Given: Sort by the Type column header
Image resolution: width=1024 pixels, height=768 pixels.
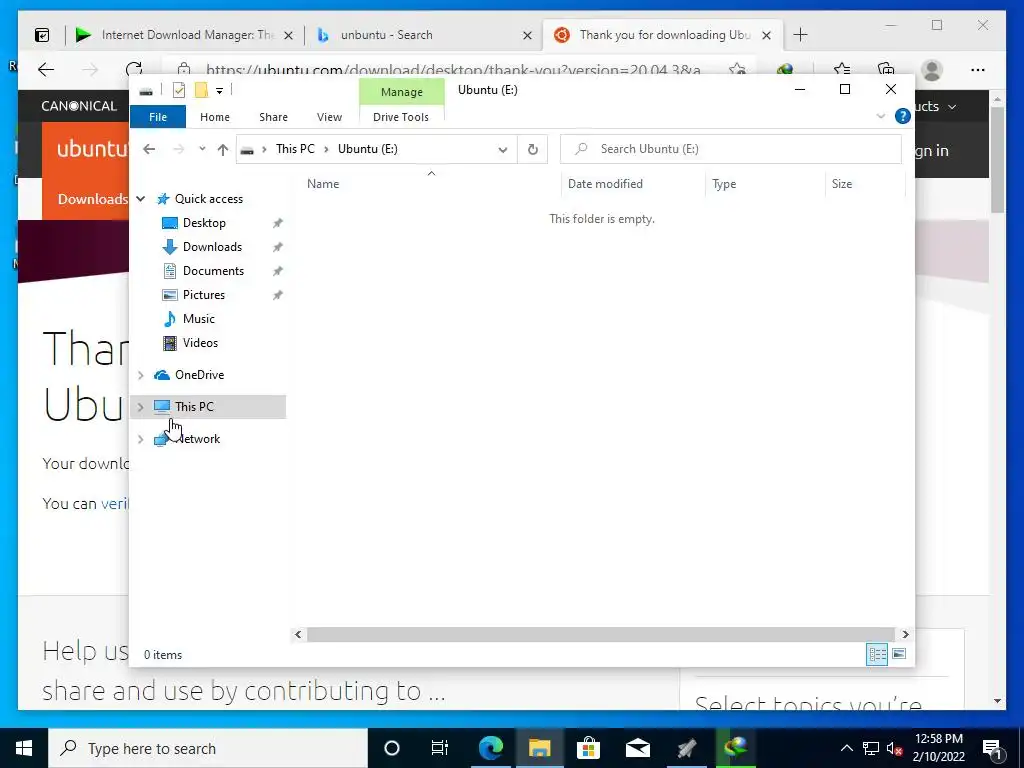Looking at the screenshot, I should pos(724,184).
